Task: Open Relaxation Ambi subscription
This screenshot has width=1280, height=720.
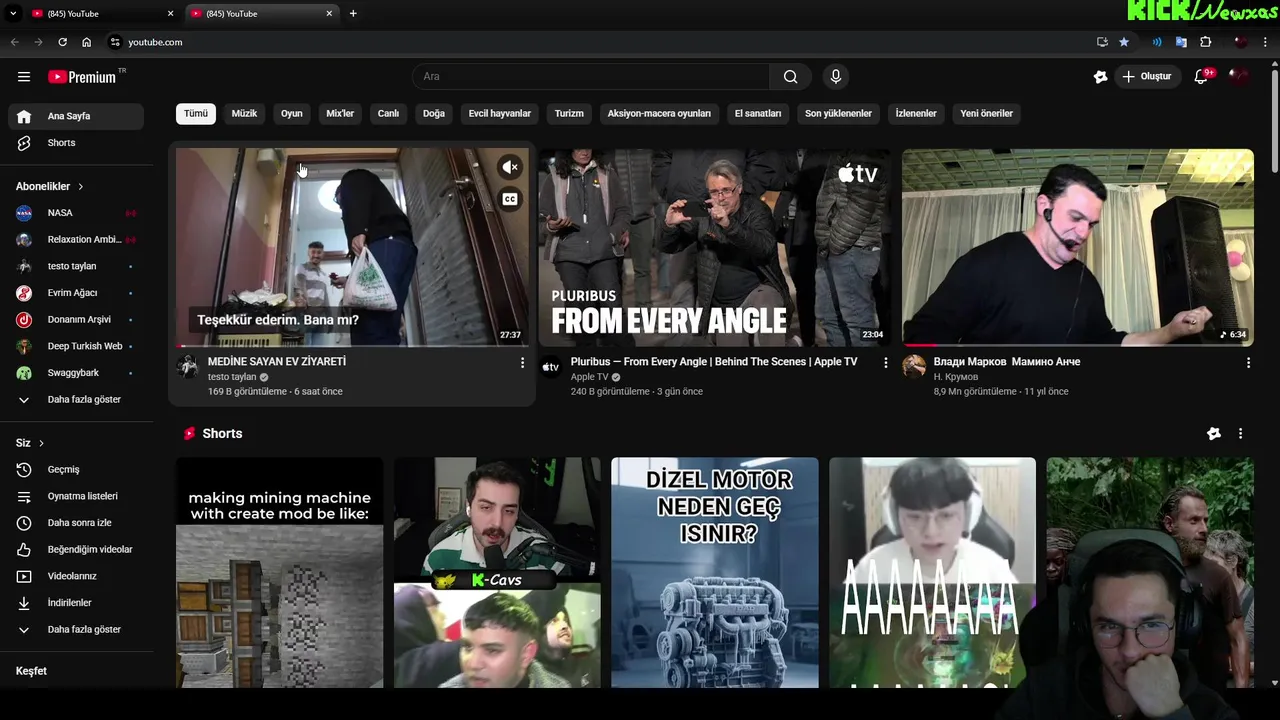Action: click(x=76, y=240)
